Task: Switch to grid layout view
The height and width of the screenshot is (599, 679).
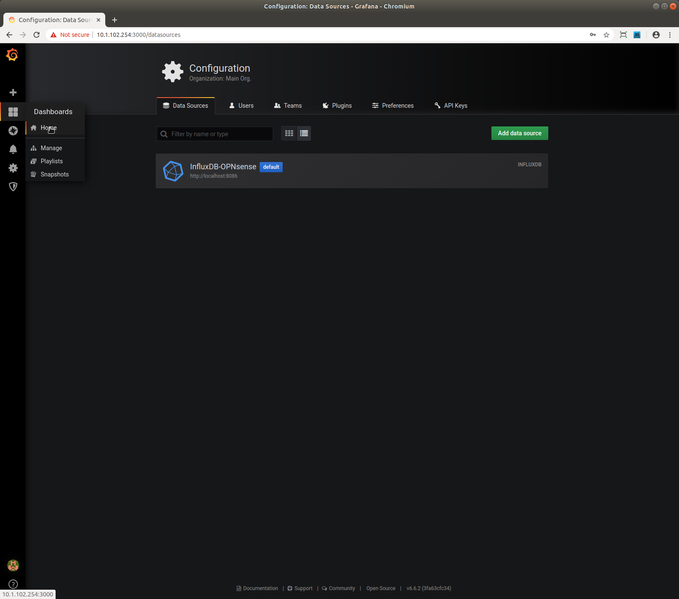Action: coord(289,133)
